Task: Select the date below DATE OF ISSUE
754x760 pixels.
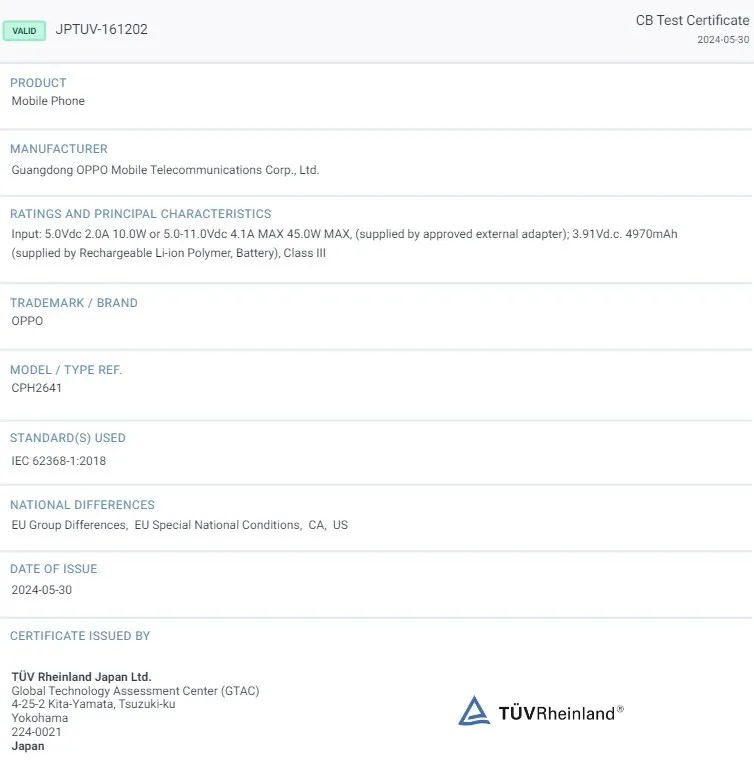Action: coord(41,590)
